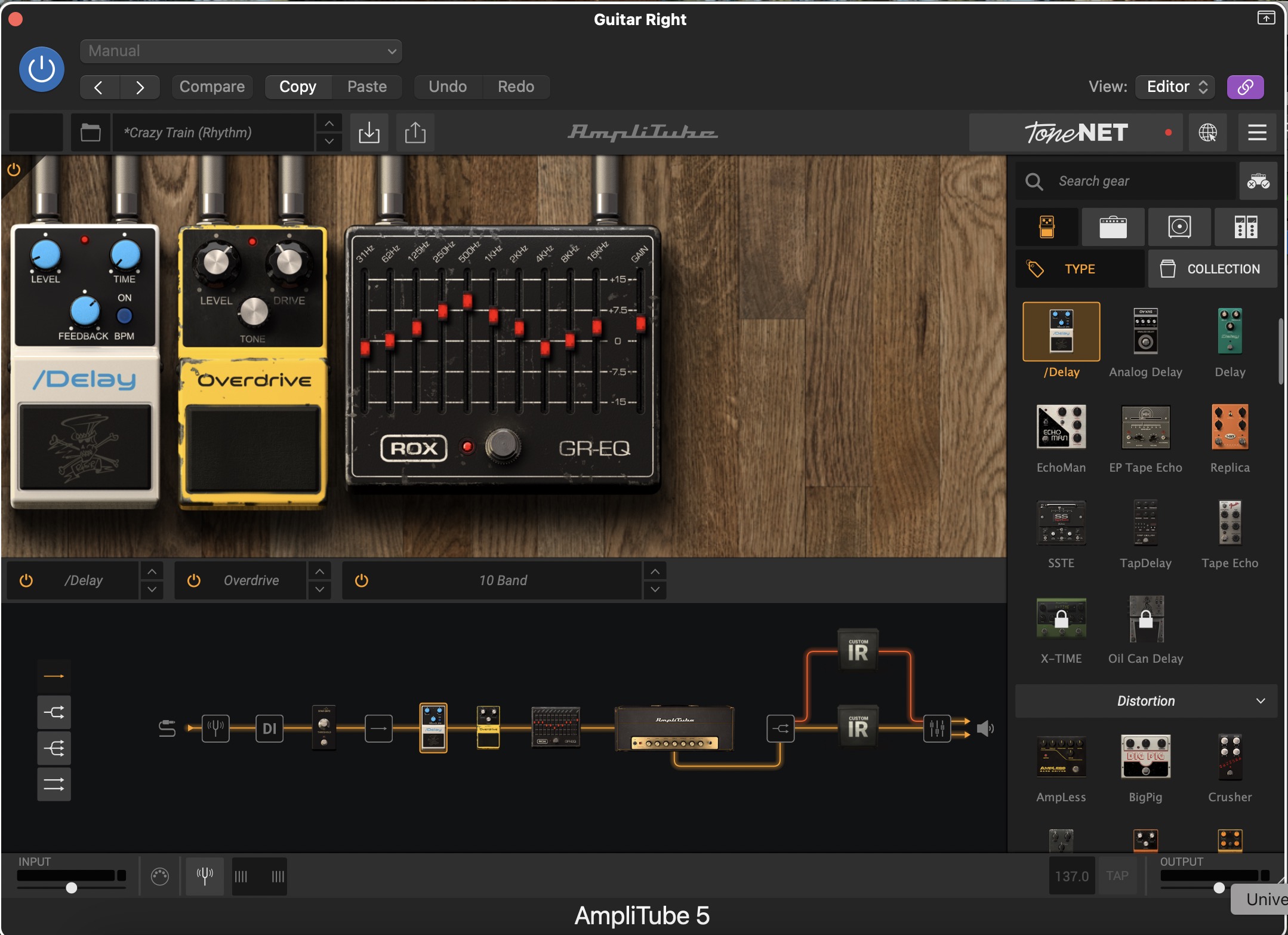The height and width of the screenshot is (935, 1288).
Task: Select the SSTE delay unit
Action: point(1061,523)
